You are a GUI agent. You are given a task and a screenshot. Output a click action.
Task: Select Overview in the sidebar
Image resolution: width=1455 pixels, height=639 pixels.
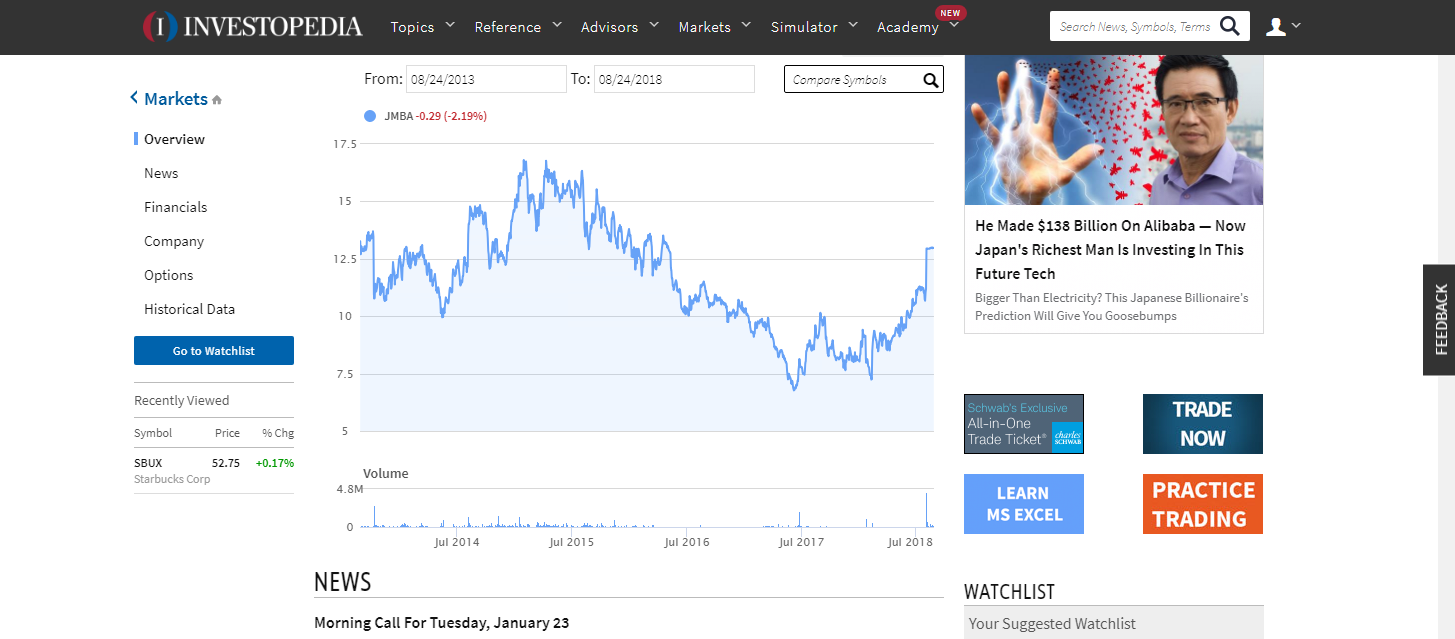[174, 139]
